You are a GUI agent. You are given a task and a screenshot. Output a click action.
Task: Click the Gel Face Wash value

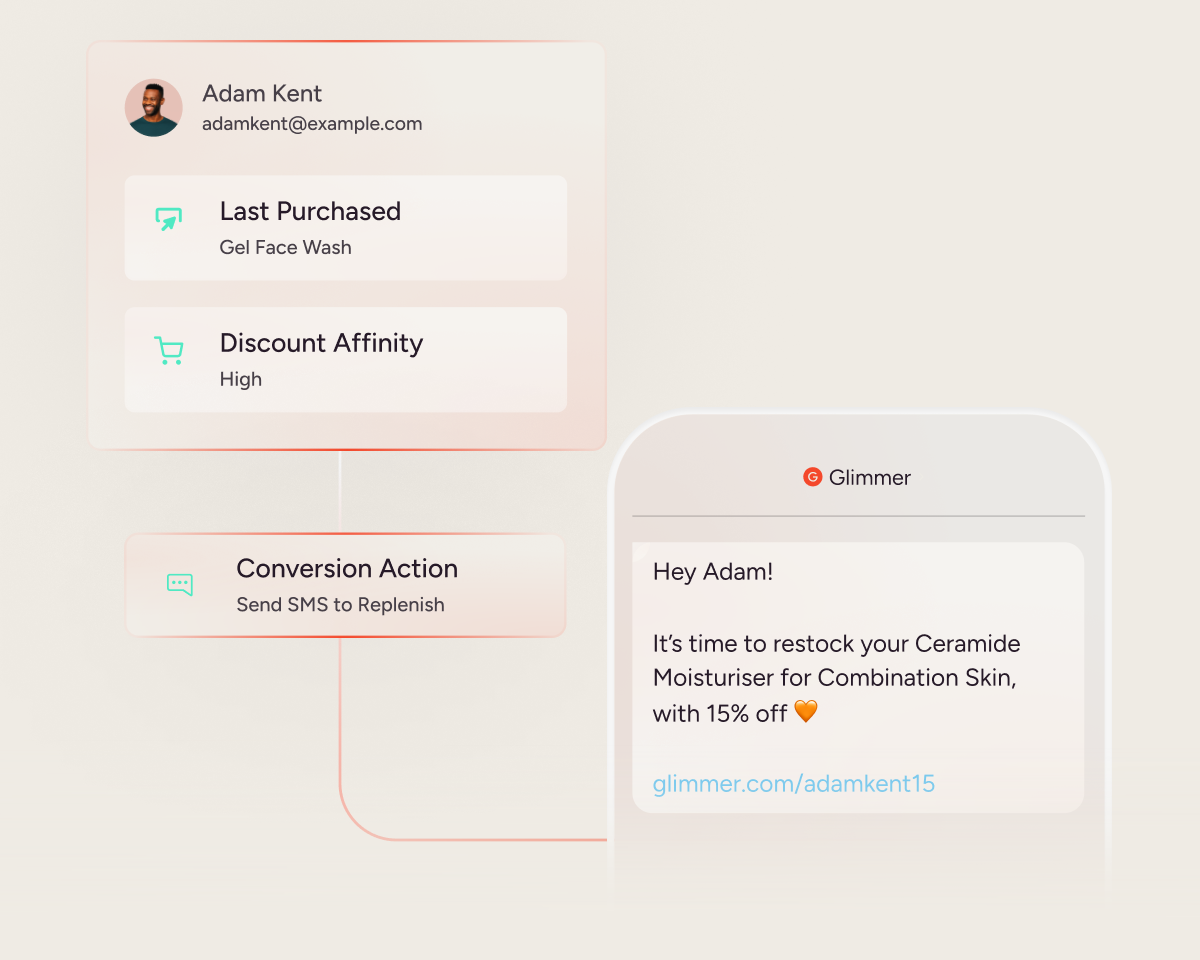286,247
